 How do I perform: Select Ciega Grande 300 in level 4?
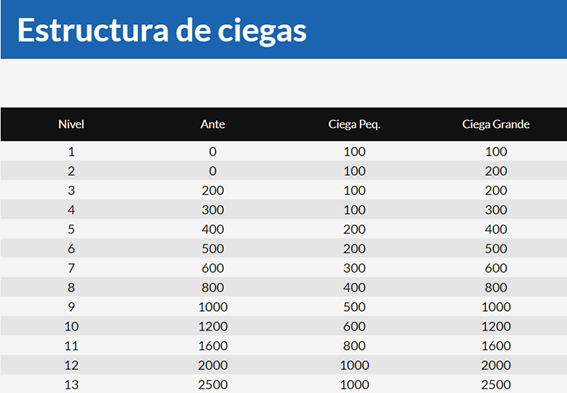[x=496, y=210]
